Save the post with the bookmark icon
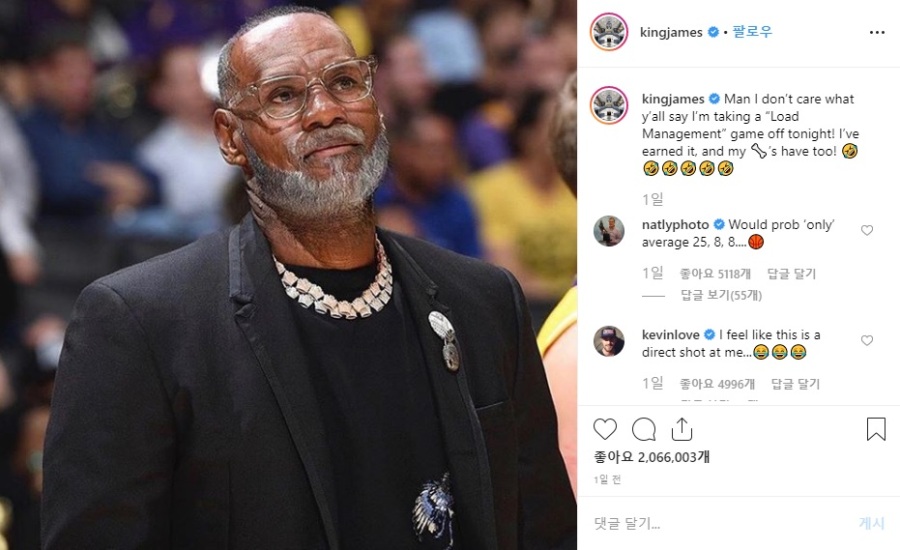Screen dimensions: 900x550 pos(876,429)
